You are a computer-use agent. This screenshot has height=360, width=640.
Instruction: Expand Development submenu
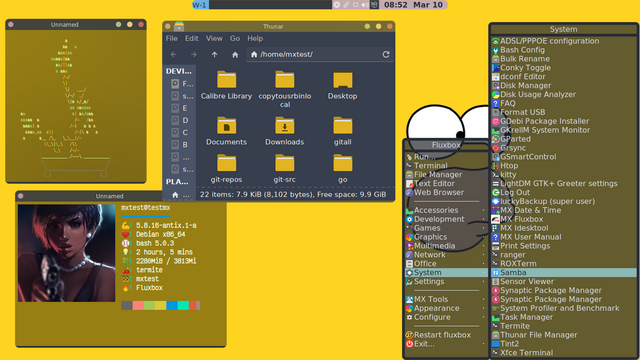click(x=446, y=219)
